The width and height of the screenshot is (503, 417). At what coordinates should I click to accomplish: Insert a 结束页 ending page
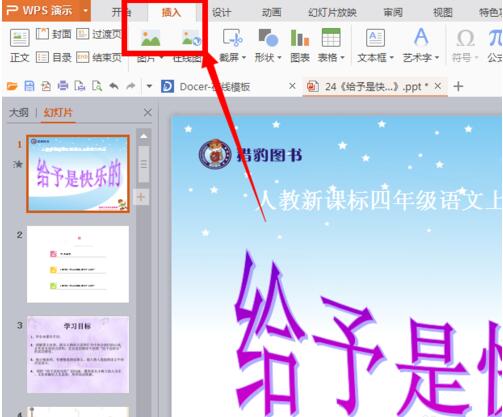(x=99, y=57)
